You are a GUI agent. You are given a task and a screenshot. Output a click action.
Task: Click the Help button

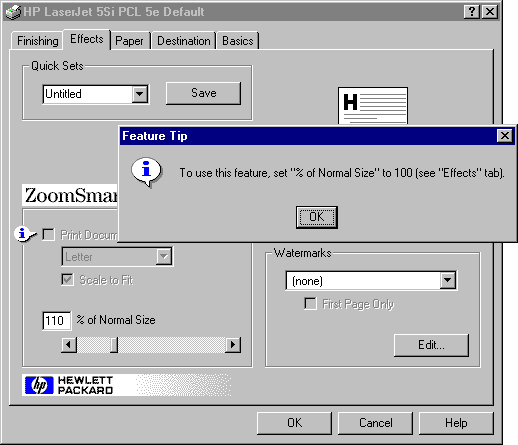(456, 423)
